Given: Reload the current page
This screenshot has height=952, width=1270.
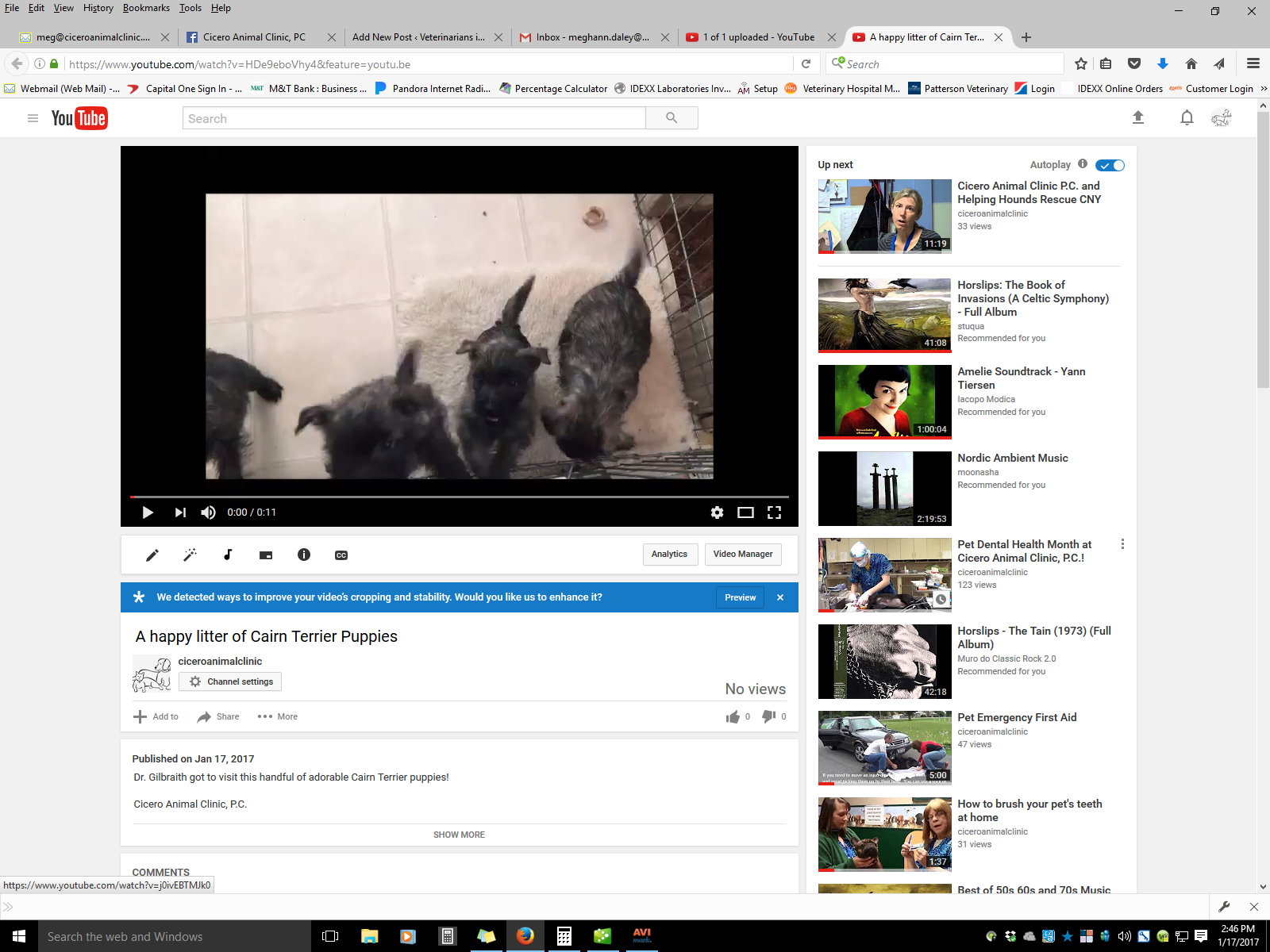Looking at the screenshot, I should pyautogui.click(x=806, y=64).
